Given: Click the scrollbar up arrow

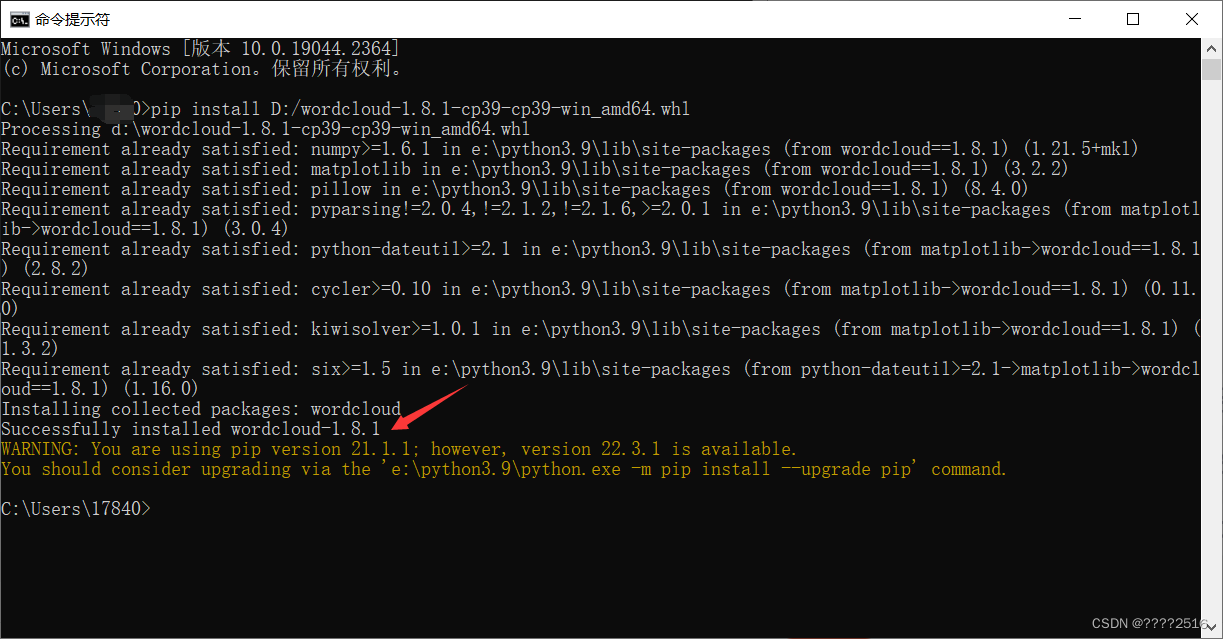Looking at the screenshot, I should pos(1212,48).
